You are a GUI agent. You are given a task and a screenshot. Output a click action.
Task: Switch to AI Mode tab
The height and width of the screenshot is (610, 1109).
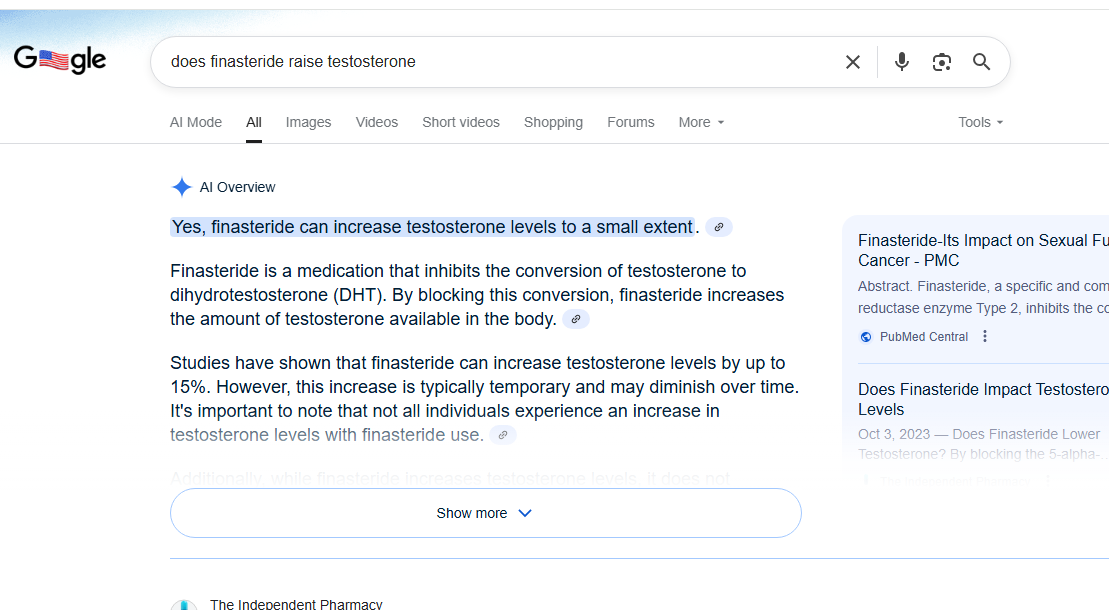(x=196, y=122)
